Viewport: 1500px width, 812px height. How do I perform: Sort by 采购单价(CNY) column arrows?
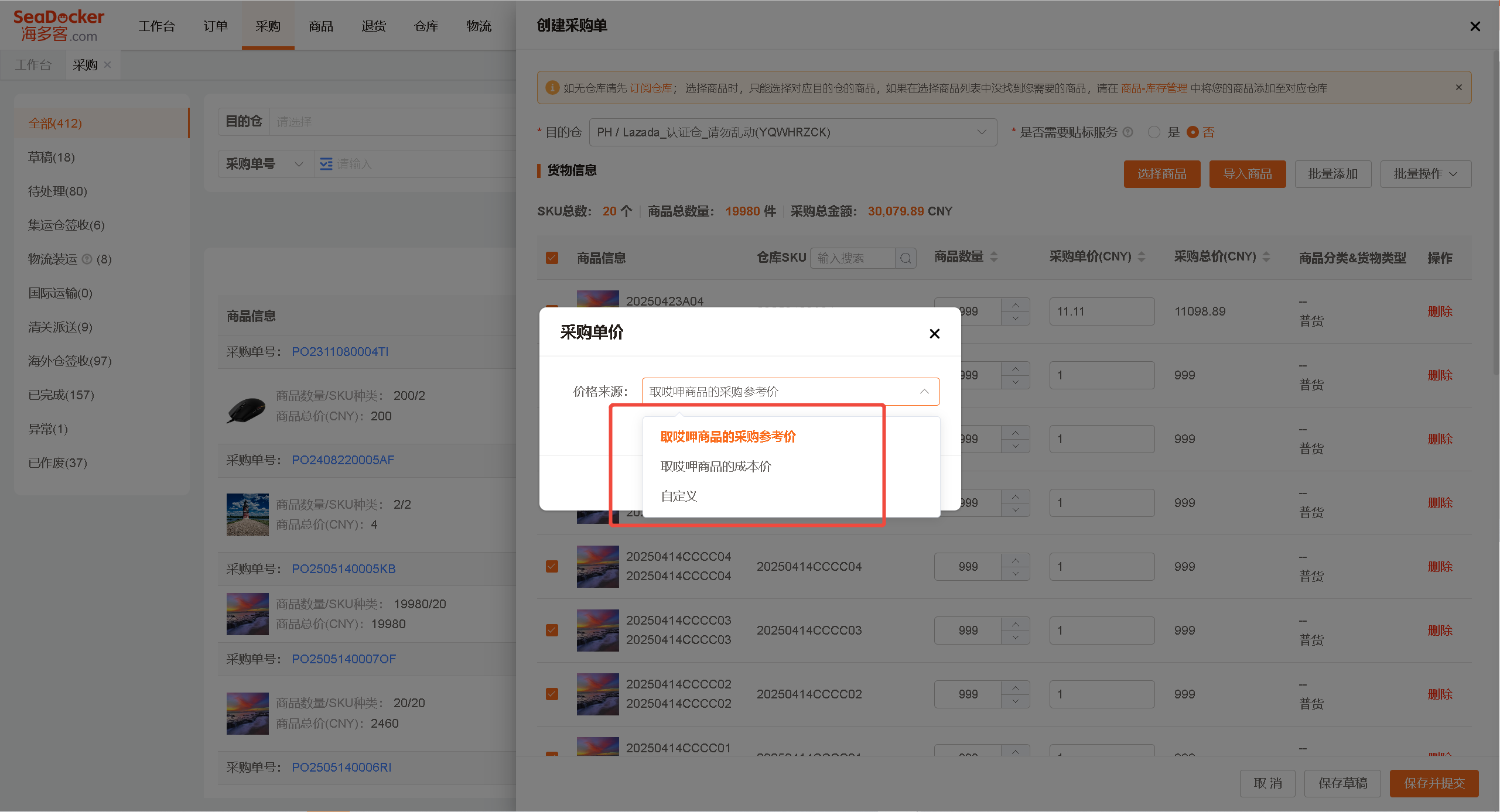(x=1142, y=257)
